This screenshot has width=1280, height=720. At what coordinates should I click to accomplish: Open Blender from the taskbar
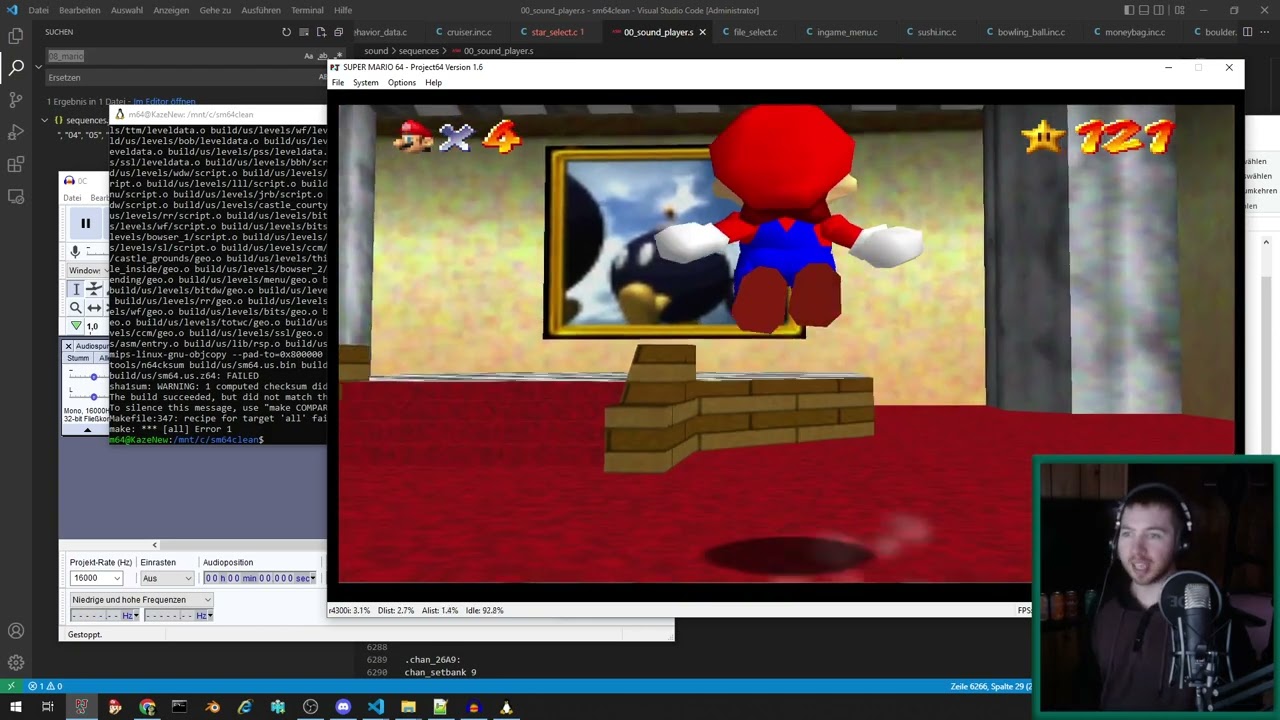[x=212, y=707]
